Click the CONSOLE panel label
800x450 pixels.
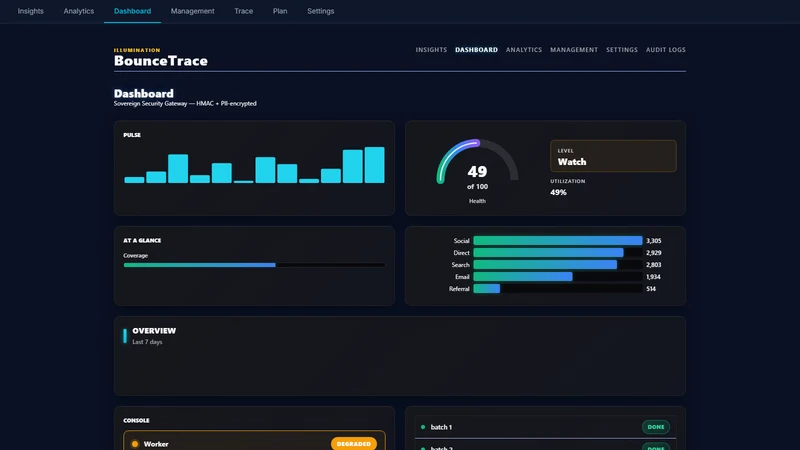[x=136, y=420]
